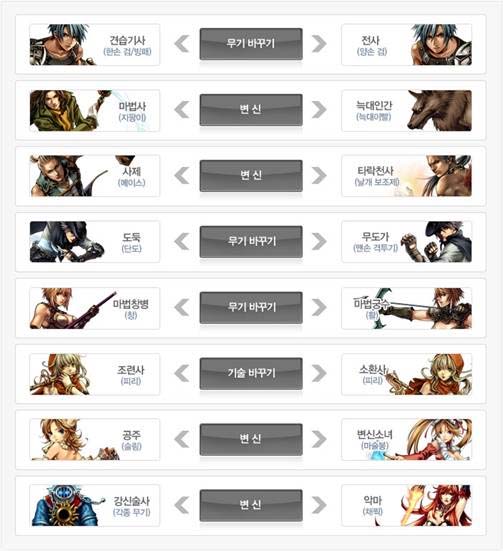
Task: Click right arrow pointing to 소환사 card
Action: point(319,373)
